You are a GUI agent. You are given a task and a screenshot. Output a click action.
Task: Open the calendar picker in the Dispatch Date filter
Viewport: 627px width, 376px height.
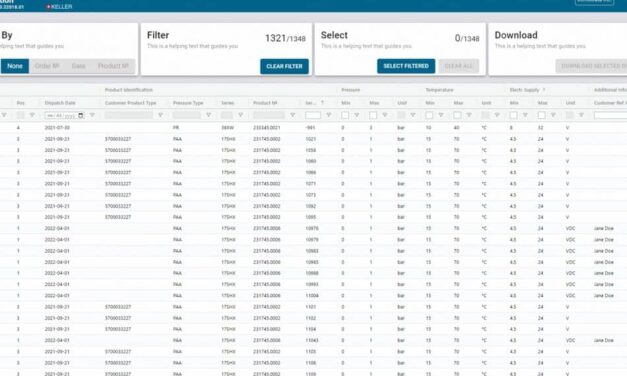81,115
